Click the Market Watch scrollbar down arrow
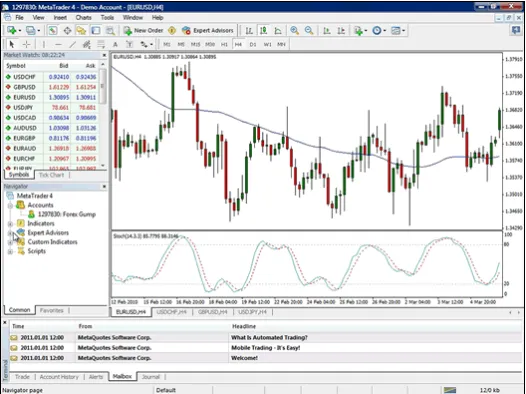 click(103, 166)
